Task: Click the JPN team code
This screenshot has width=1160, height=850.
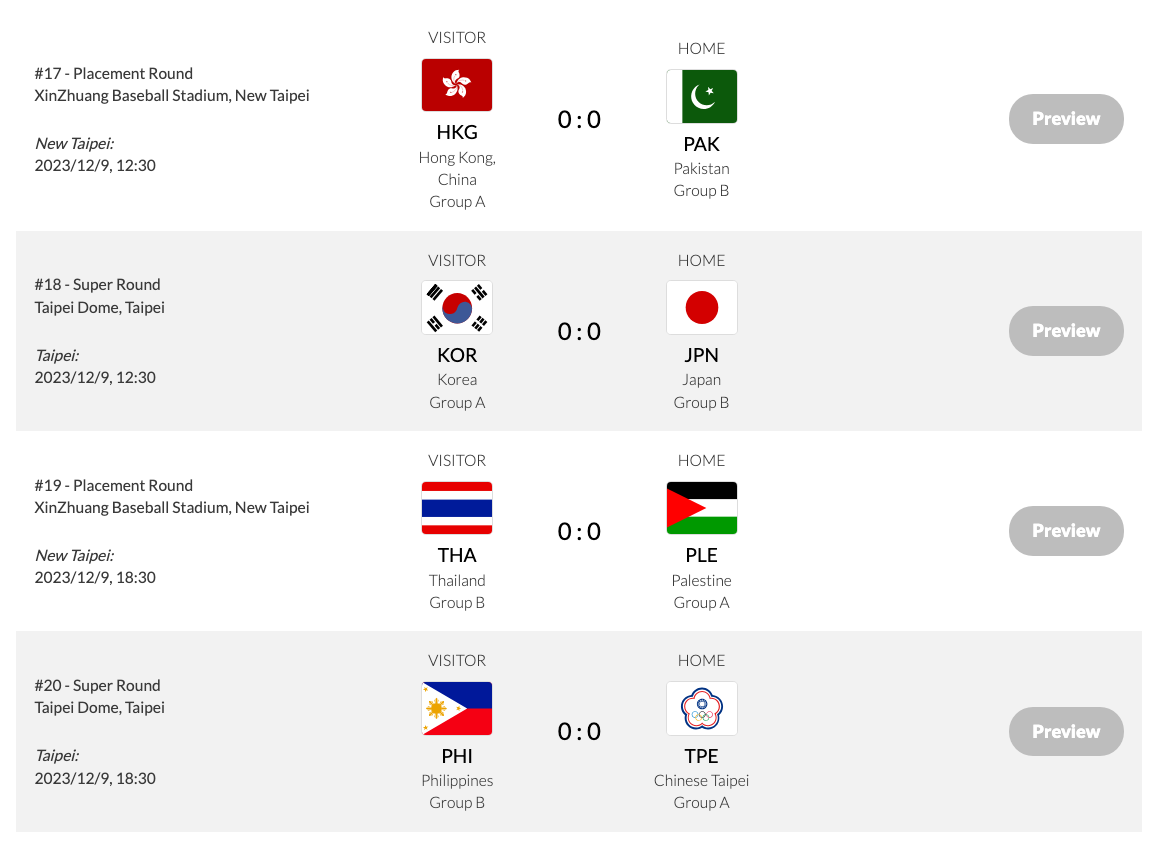Action: tap(701, 355)
